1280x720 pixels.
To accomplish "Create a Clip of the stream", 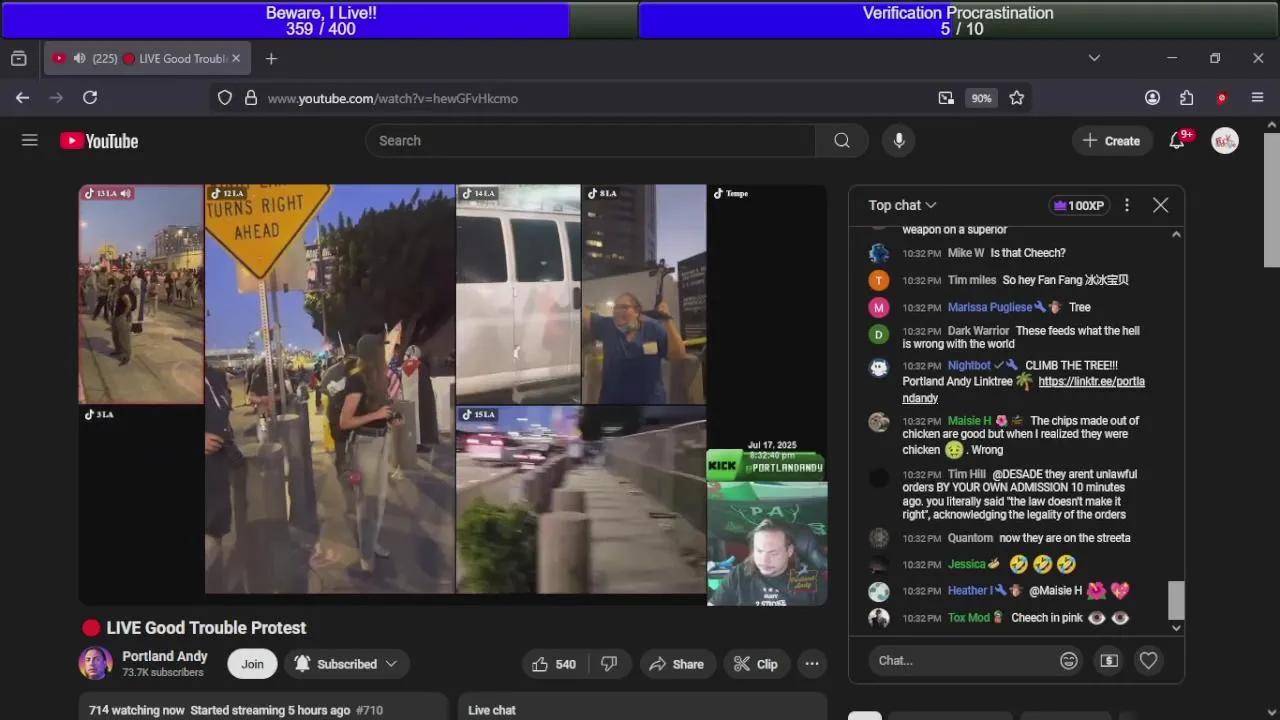I will [x=756, y=664].
